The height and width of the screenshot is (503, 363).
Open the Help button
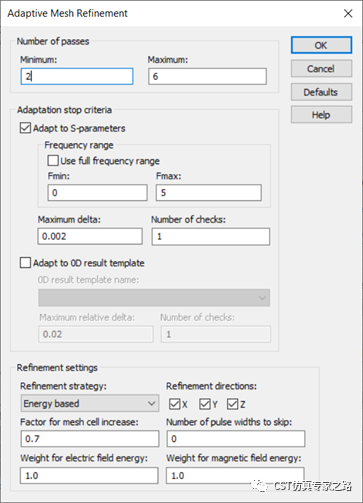[x=321, y=115]
